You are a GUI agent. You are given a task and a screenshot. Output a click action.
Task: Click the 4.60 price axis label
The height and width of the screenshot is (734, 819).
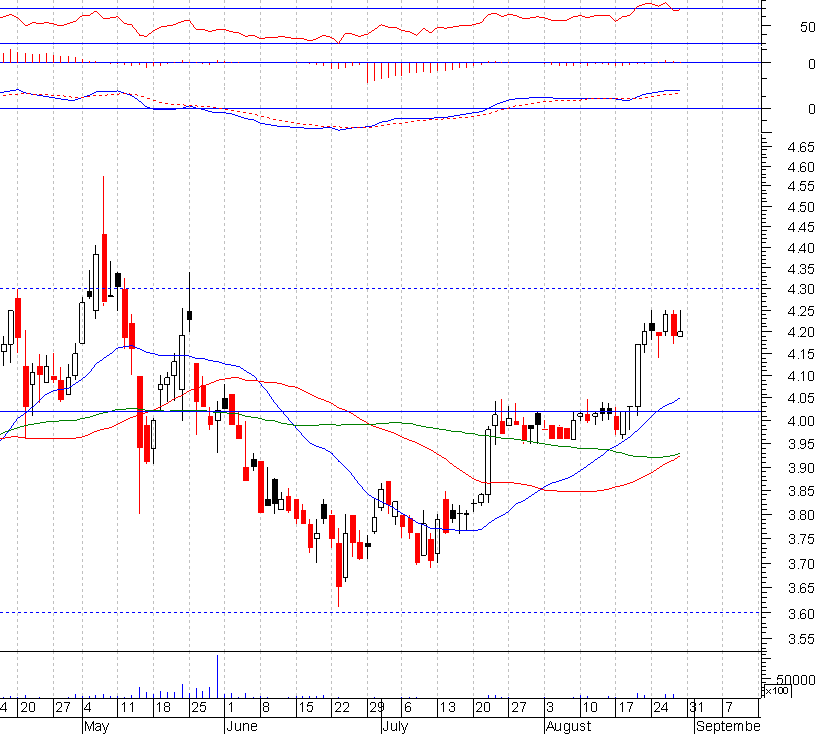[801, 167]
